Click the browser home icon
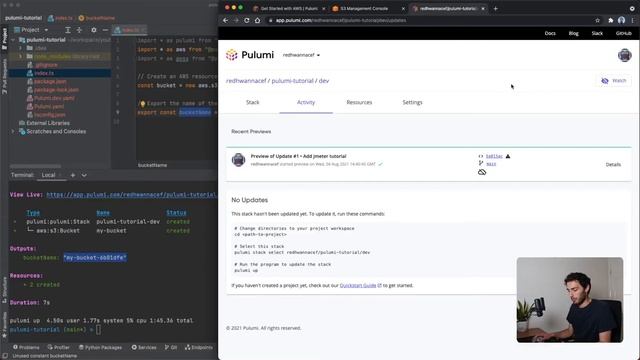 pyautogui.click(x=257, y=20)
